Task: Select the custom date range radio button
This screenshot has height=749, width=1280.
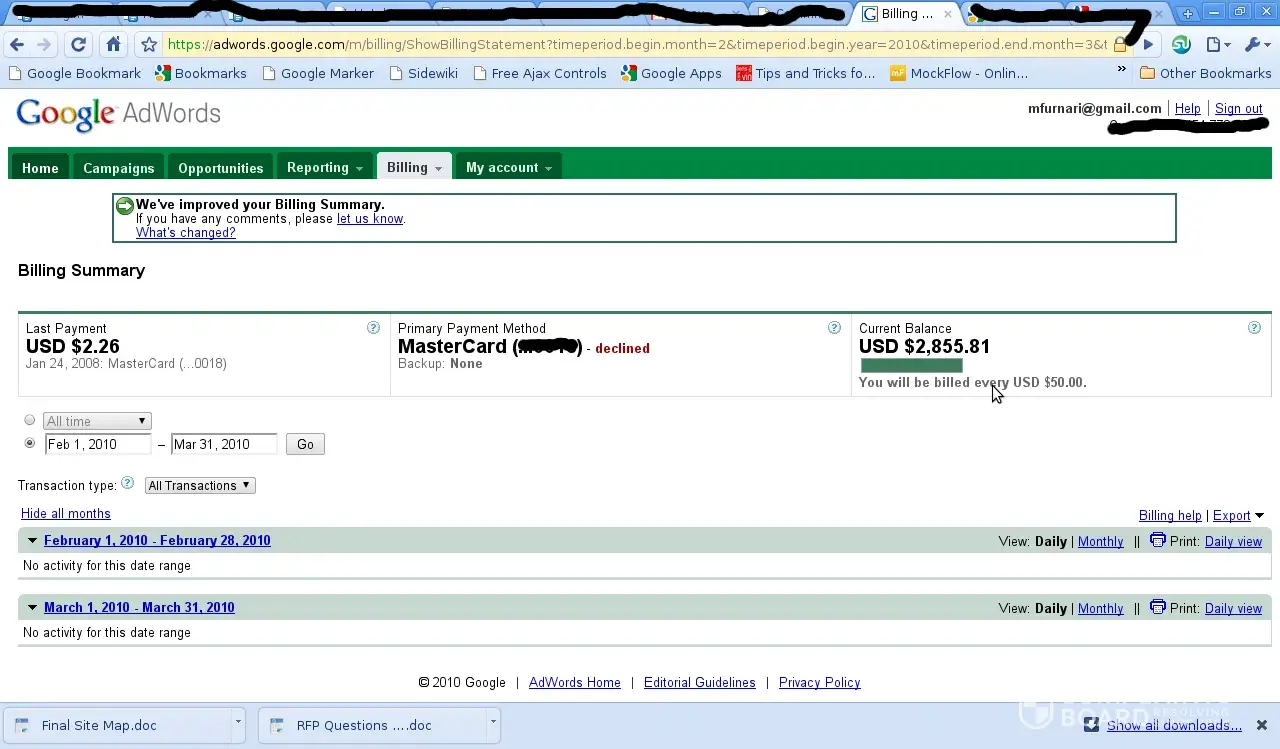Action: 30,443
